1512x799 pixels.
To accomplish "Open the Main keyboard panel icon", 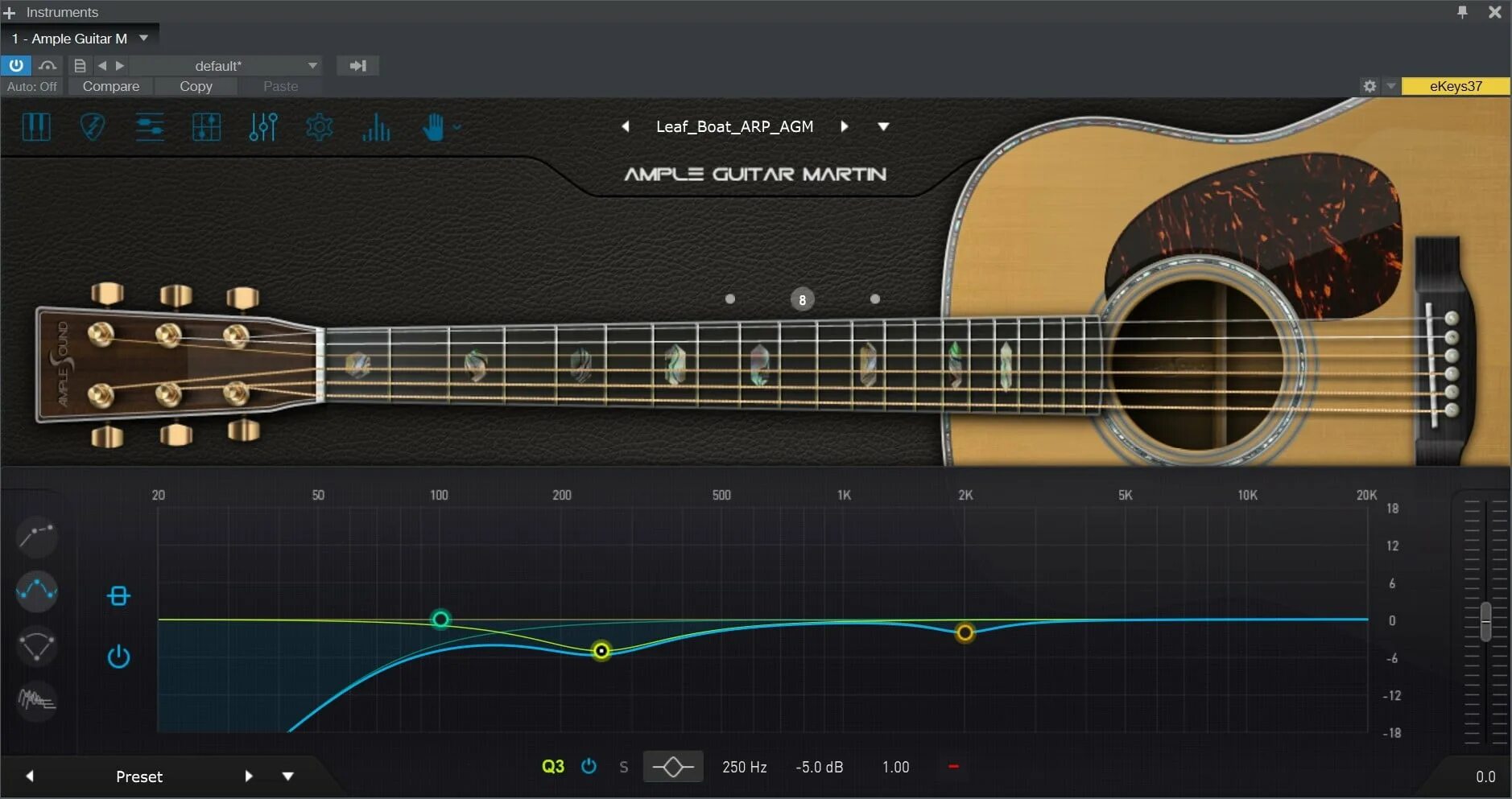I will [x=36, y=127].
